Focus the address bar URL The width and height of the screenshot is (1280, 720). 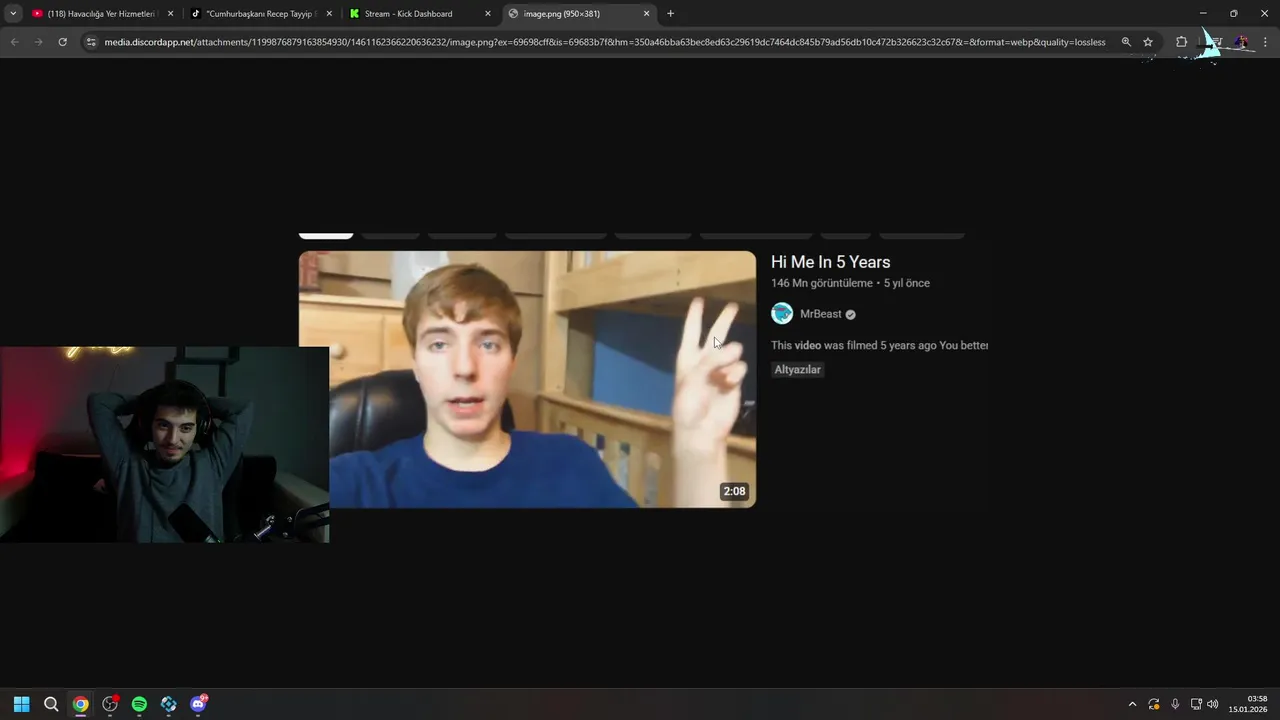tap(605, 42)
